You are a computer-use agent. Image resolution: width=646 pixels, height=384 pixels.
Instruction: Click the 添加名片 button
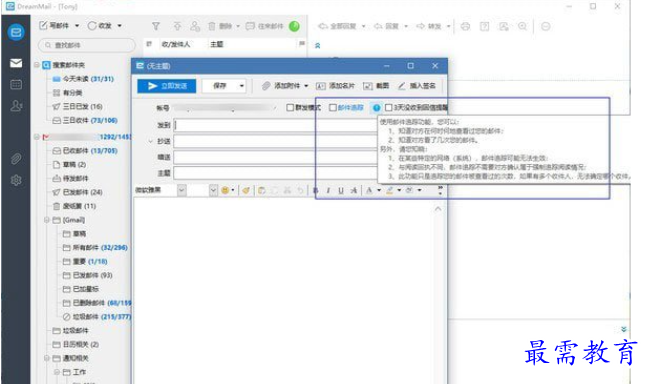[335, 86]
